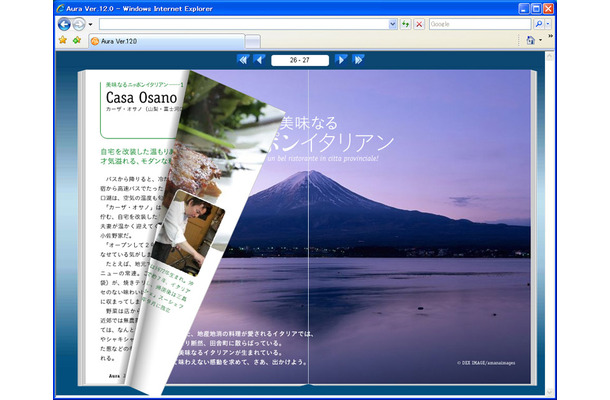
Task: Close the Internet Explorer window
Action: (x=548, y=9)
